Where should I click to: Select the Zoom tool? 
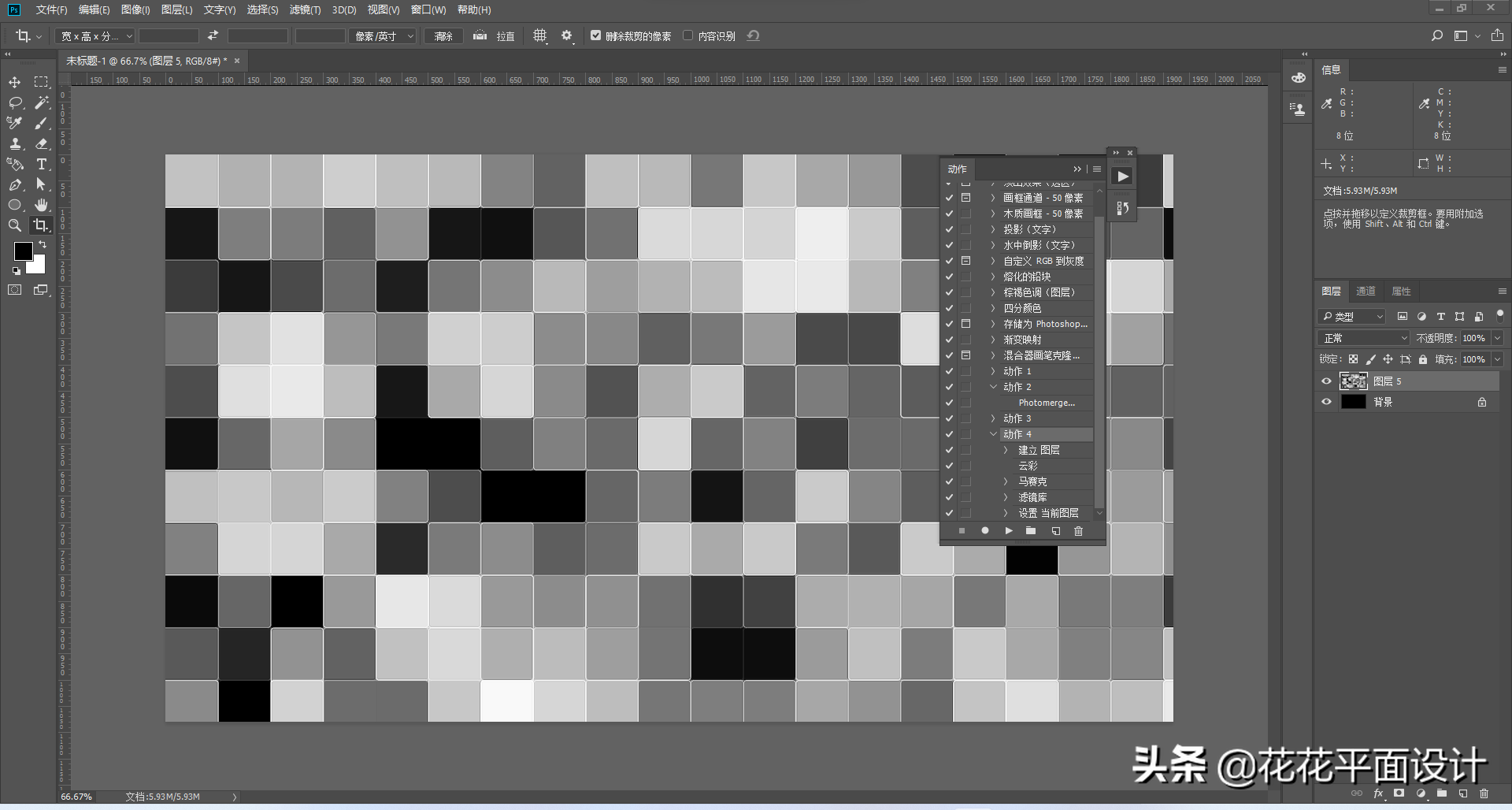(14, 225)
